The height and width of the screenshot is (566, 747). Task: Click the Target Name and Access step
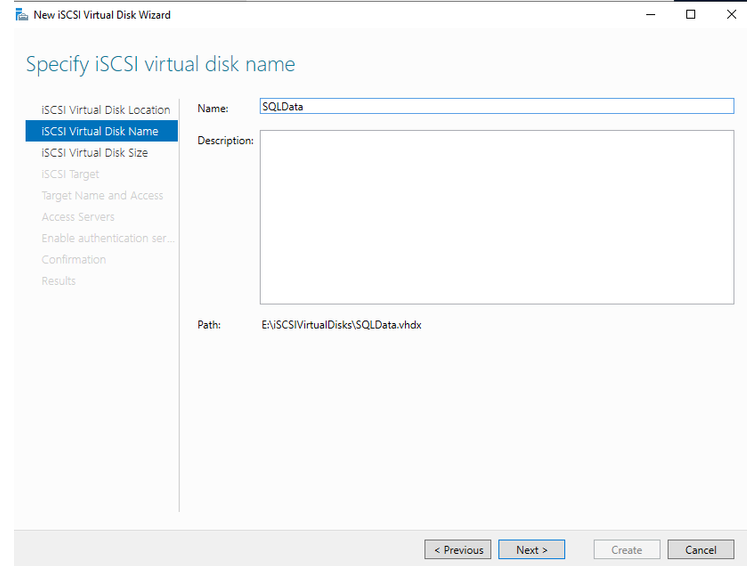tap(102, 196)
